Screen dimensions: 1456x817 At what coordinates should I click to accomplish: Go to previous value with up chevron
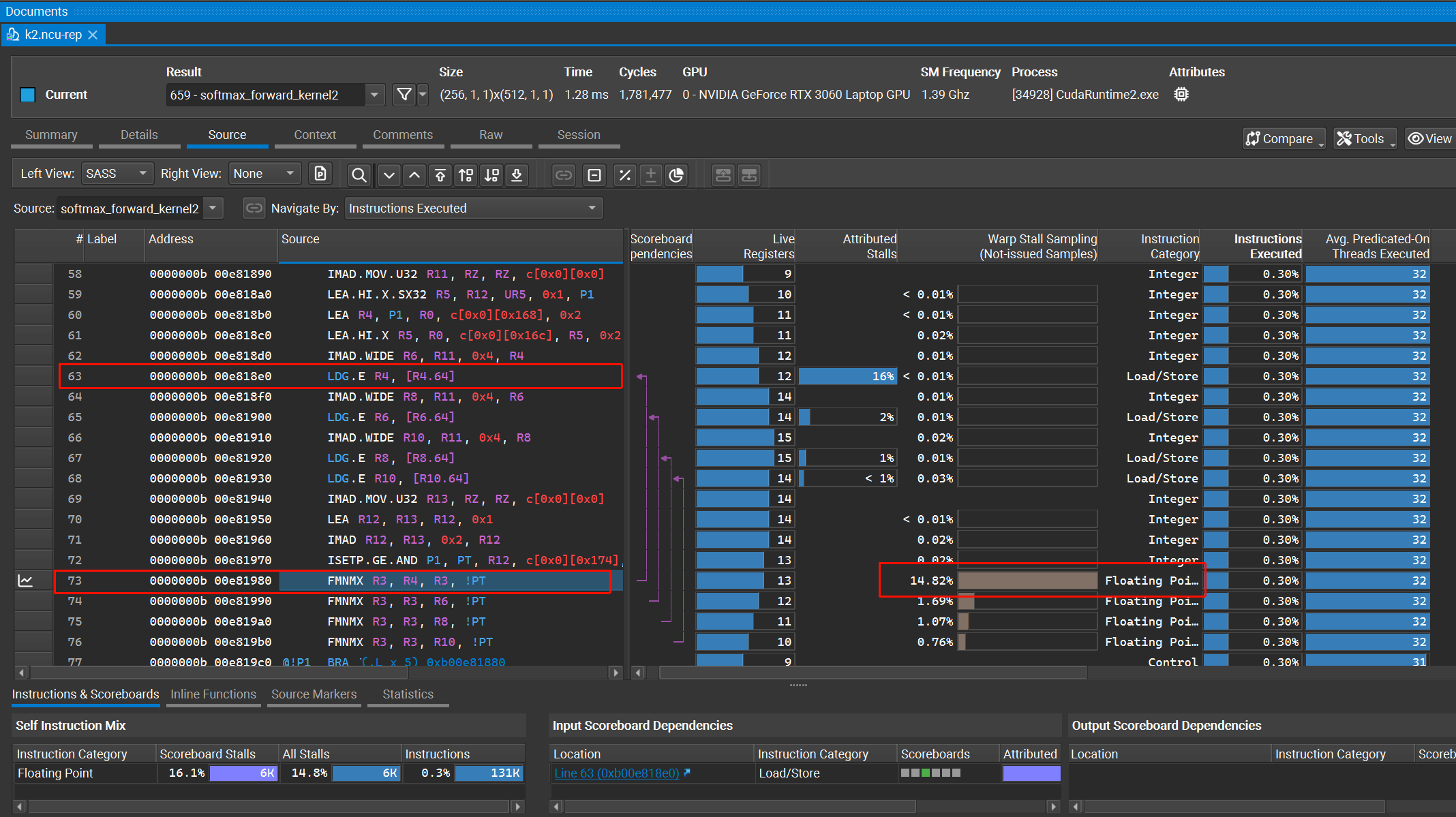(x=414, y=175)
